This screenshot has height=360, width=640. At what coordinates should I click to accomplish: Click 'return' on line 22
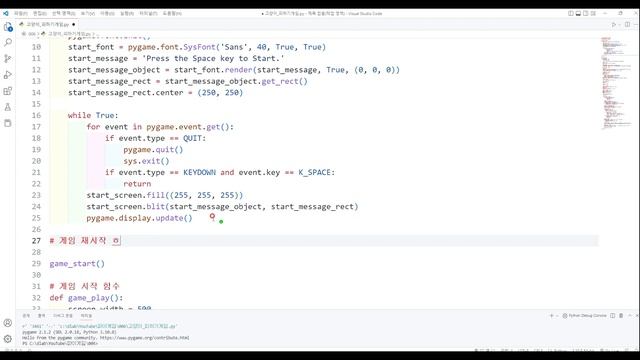pyautogui.click(x=137, y=184)
